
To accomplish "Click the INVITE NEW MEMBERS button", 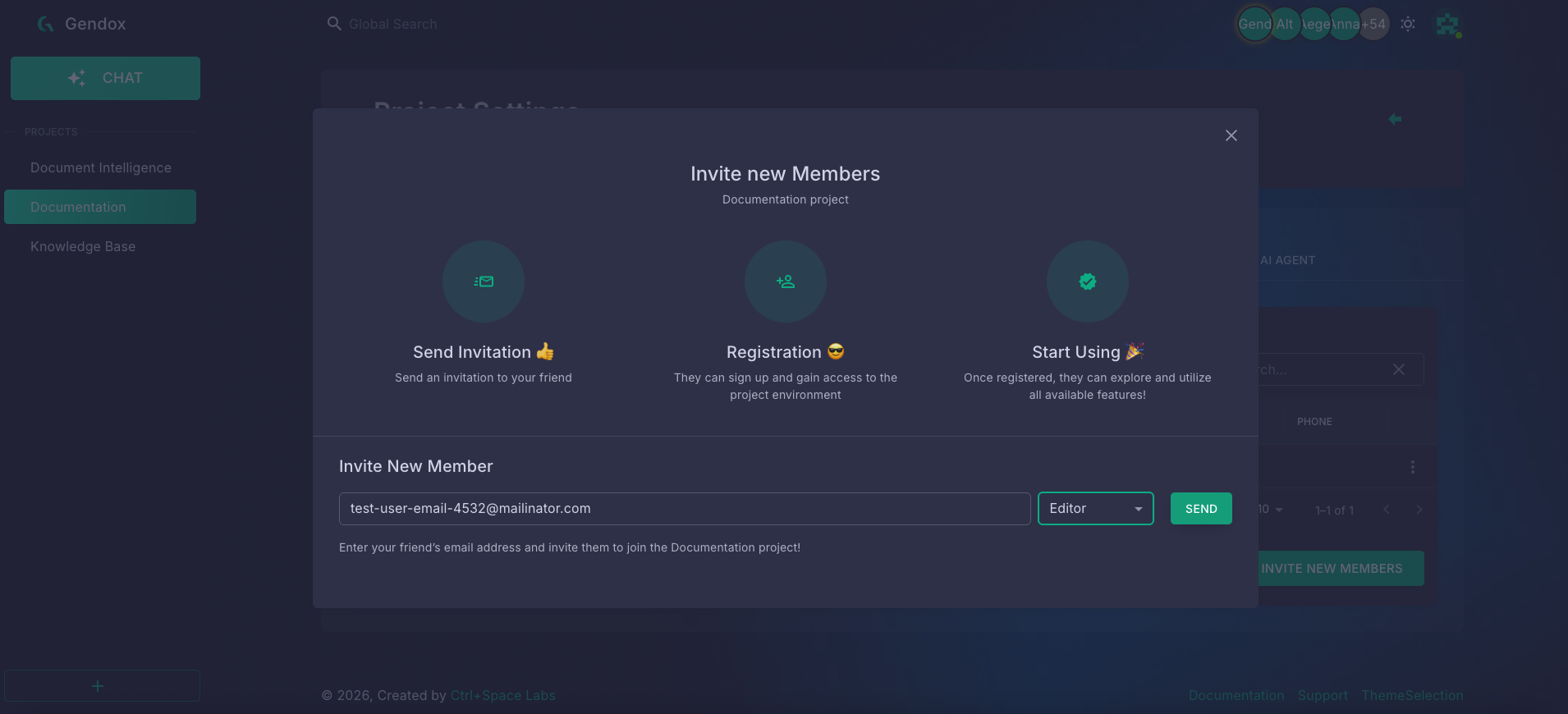I will (1341, 569).
